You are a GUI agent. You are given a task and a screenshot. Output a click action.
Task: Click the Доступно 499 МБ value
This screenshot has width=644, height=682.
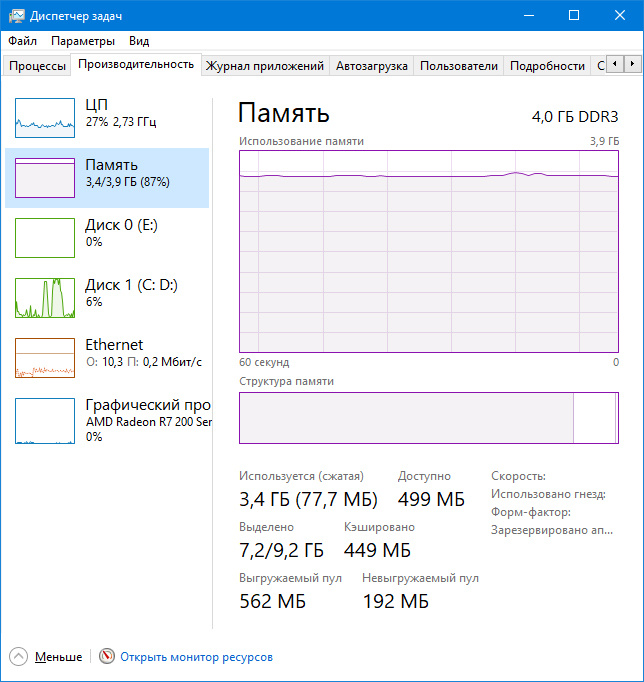click(431, 499)
